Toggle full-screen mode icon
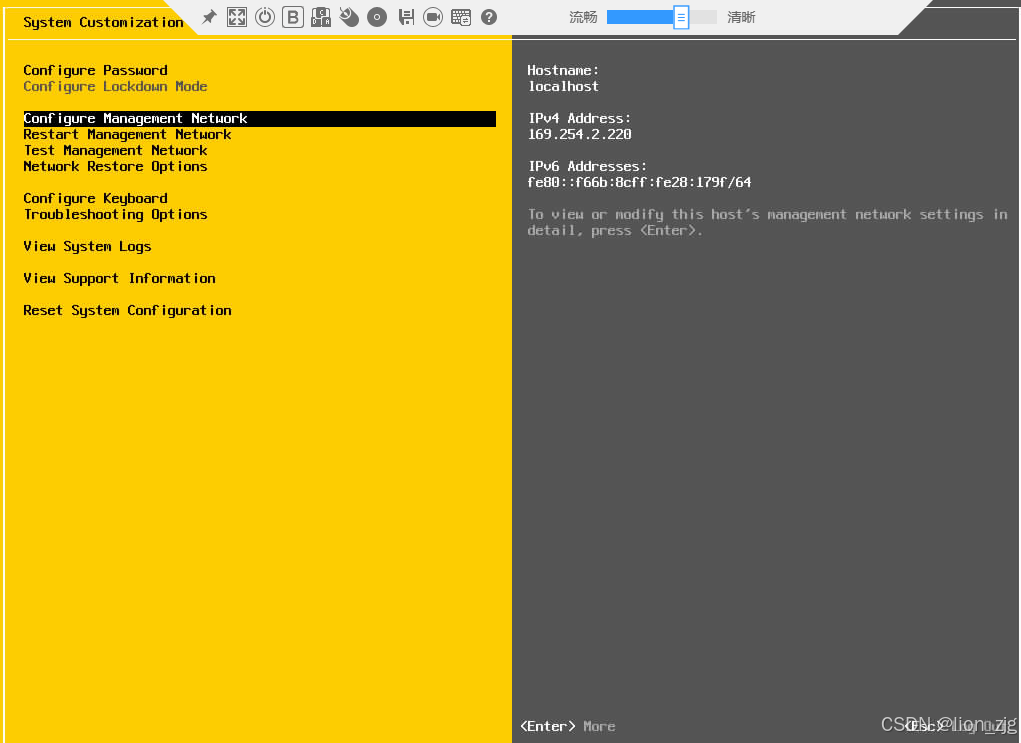1021x743 pixels. click(x=237, y=18)
